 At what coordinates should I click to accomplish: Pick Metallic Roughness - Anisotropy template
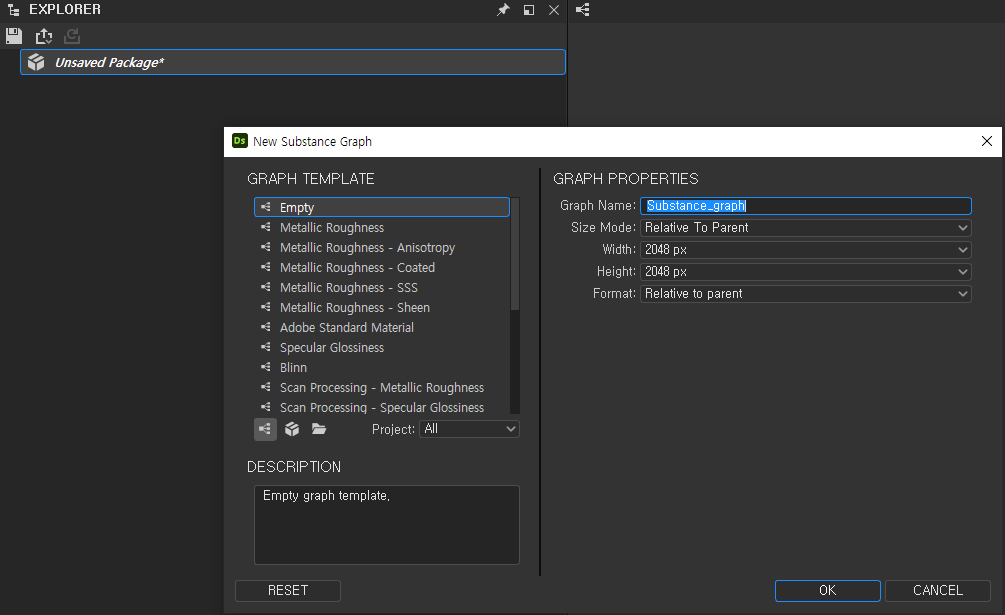(382, 247)
